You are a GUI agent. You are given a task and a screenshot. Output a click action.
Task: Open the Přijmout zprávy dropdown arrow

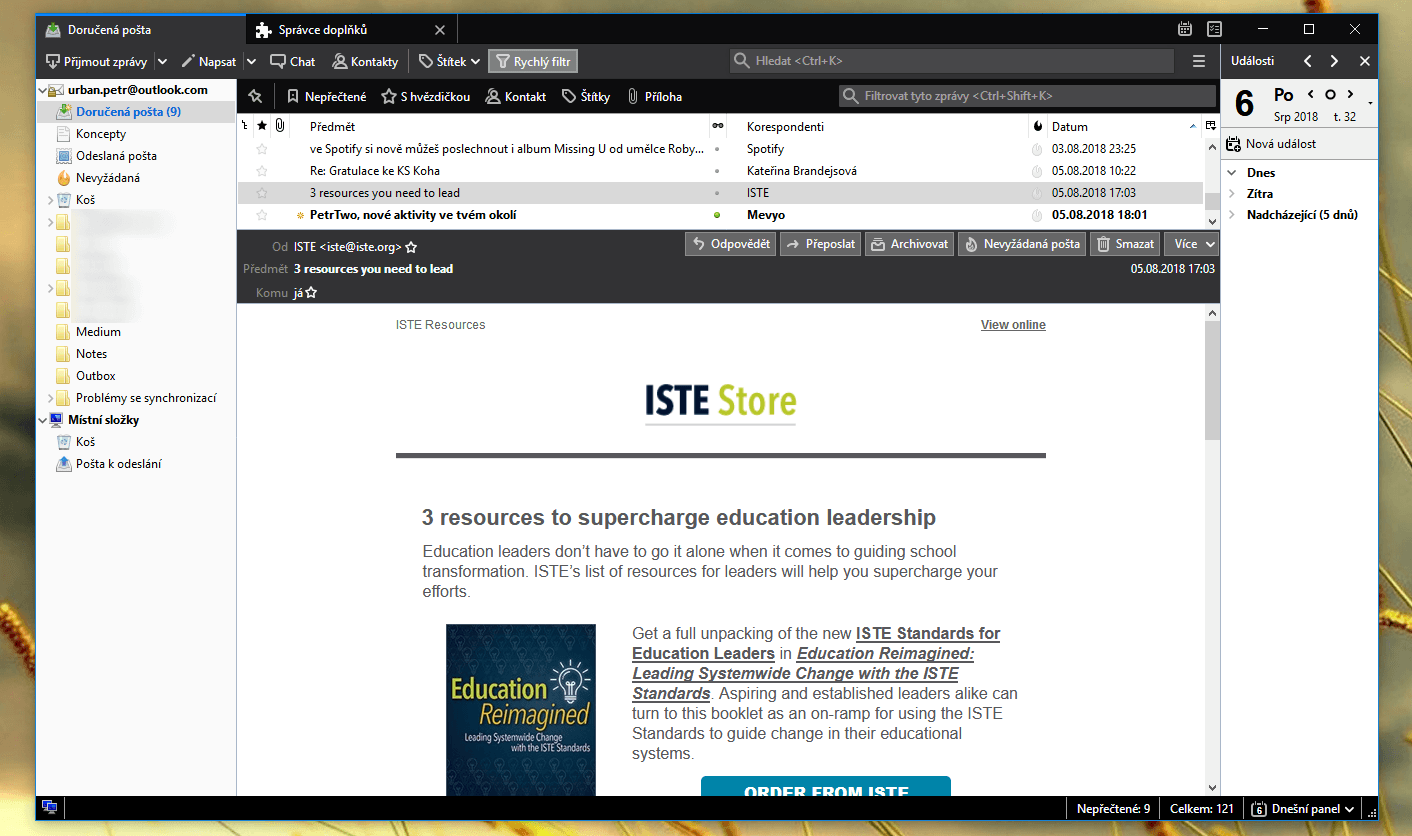point(163,62)
